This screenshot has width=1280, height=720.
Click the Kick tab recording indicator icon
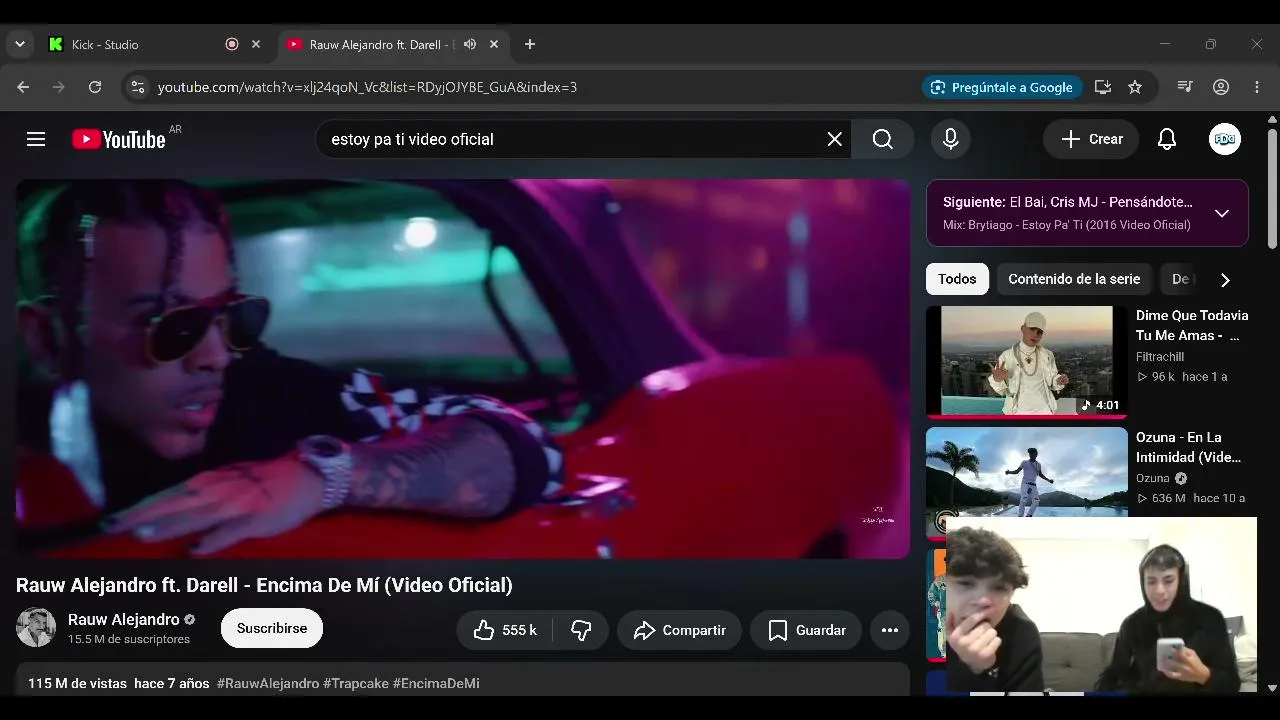tap(232, 44)
